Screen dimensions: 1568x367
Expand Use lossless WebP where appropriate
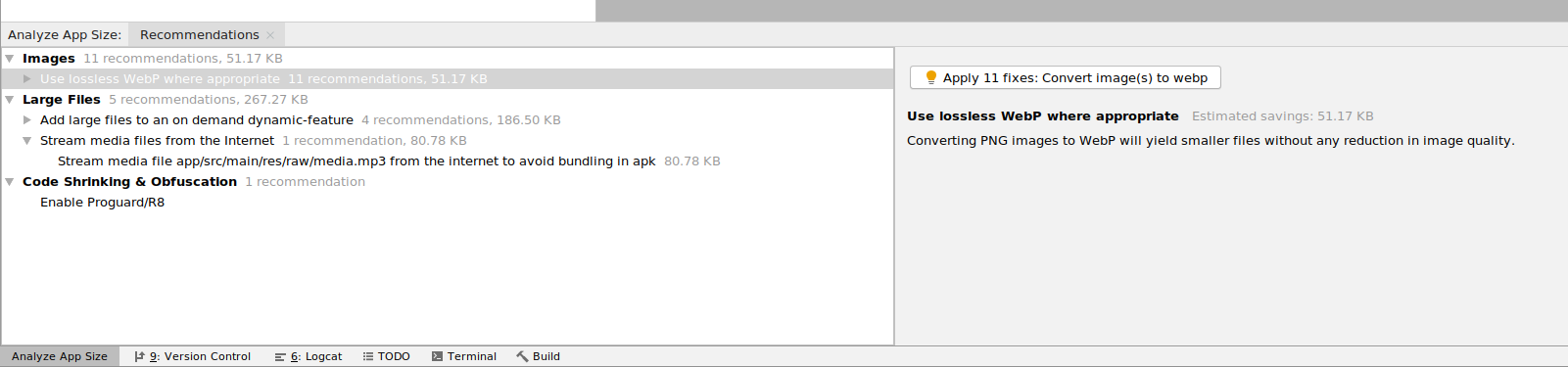[x=27, y=79]
